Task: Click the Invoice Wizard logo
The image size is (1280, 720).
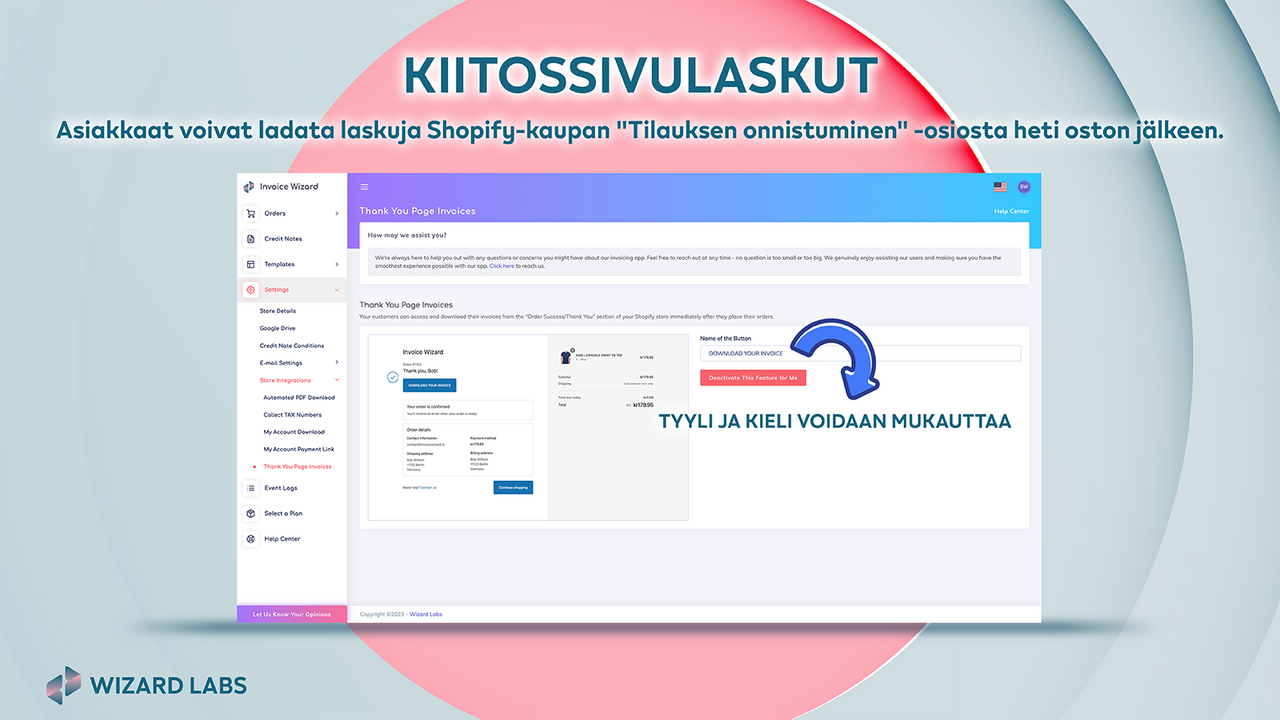Action: 281,187
